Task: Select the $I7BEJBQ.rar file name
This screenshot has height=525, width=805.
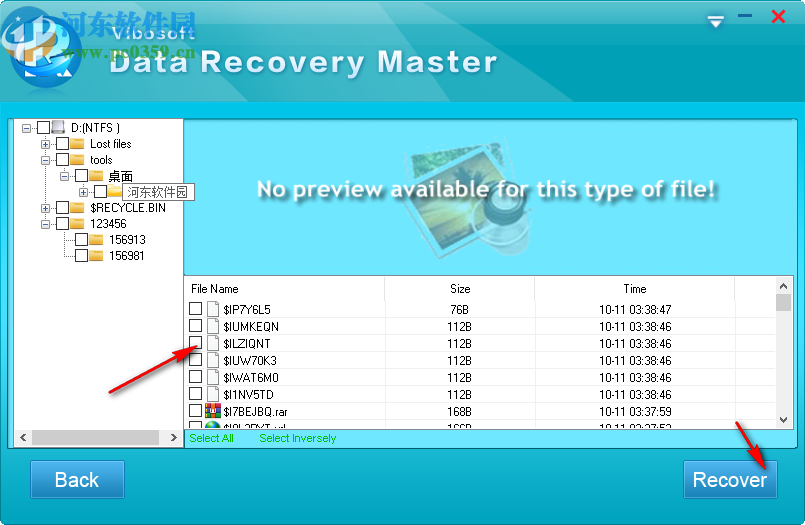Action: point(255,412)
